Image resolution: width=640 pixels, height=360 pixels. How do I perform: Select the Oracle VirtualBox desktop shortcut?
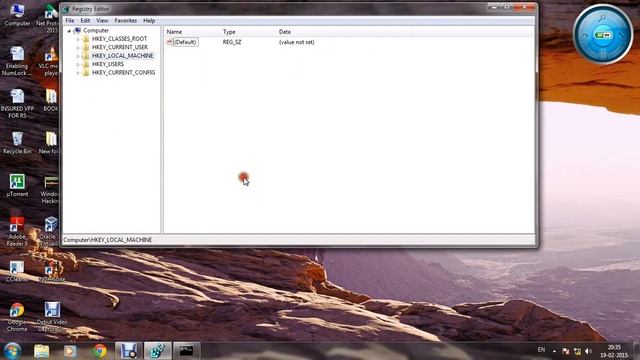click(x=51, y=231)
